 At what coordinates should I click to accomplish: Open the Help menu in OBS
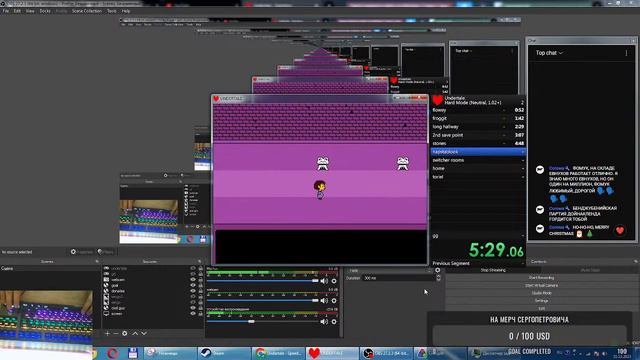(126, 11)
